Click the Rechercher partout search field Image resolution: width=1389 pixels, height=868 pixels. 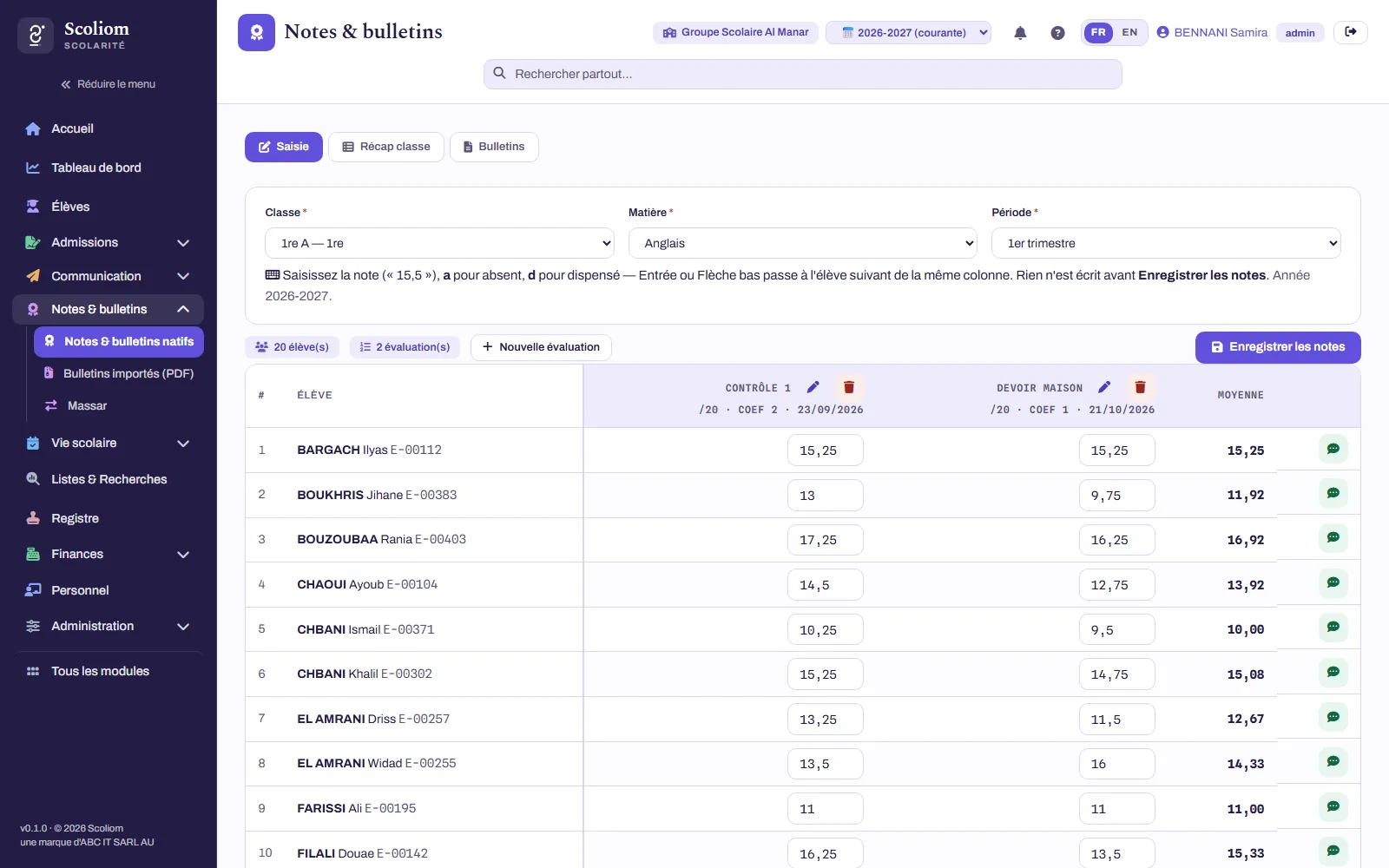pos(803,74)
